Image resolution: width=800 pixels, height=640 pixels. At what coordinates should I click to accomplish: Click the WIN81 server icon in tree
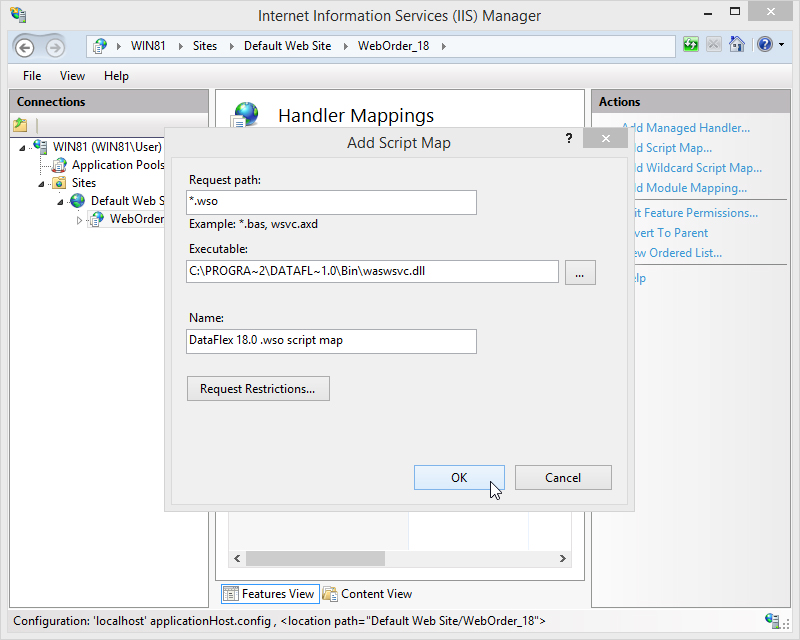(40, 146)
